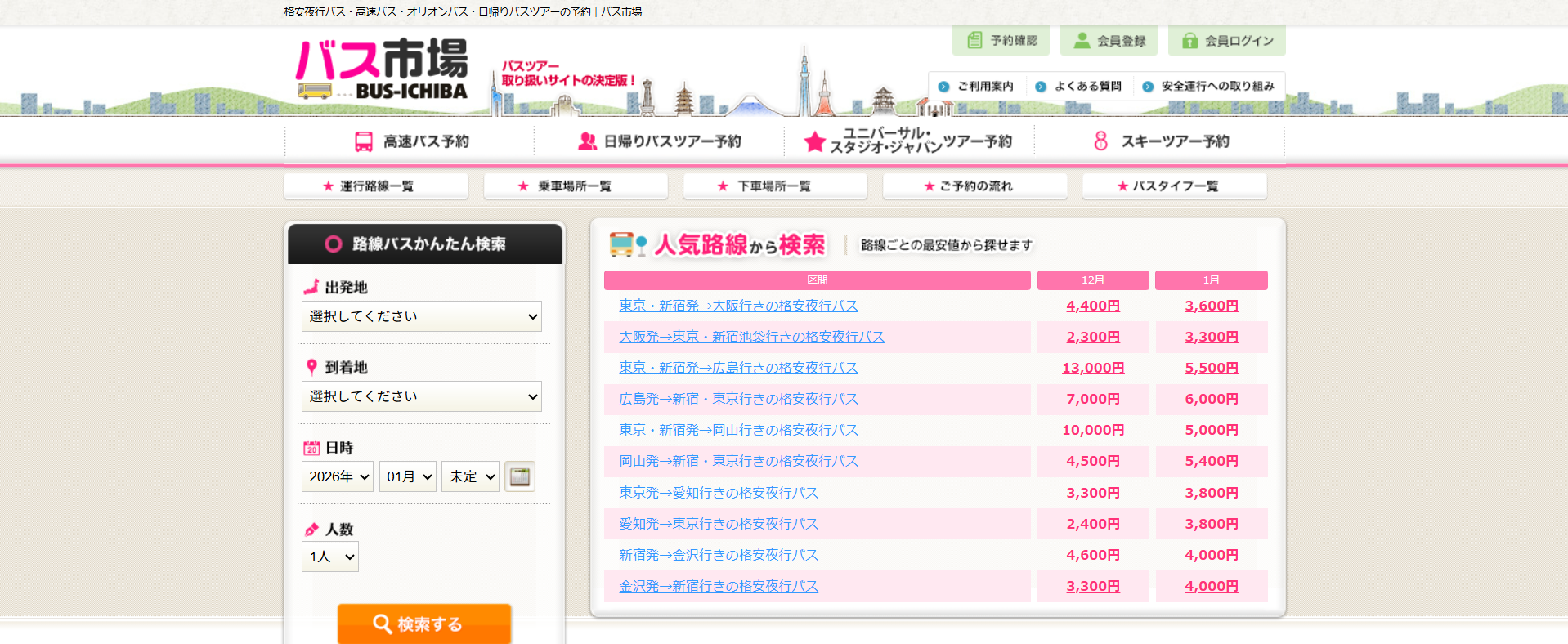
Task: Click 運行路線一覧 sub-navigation button
Action: pos(376,186)
